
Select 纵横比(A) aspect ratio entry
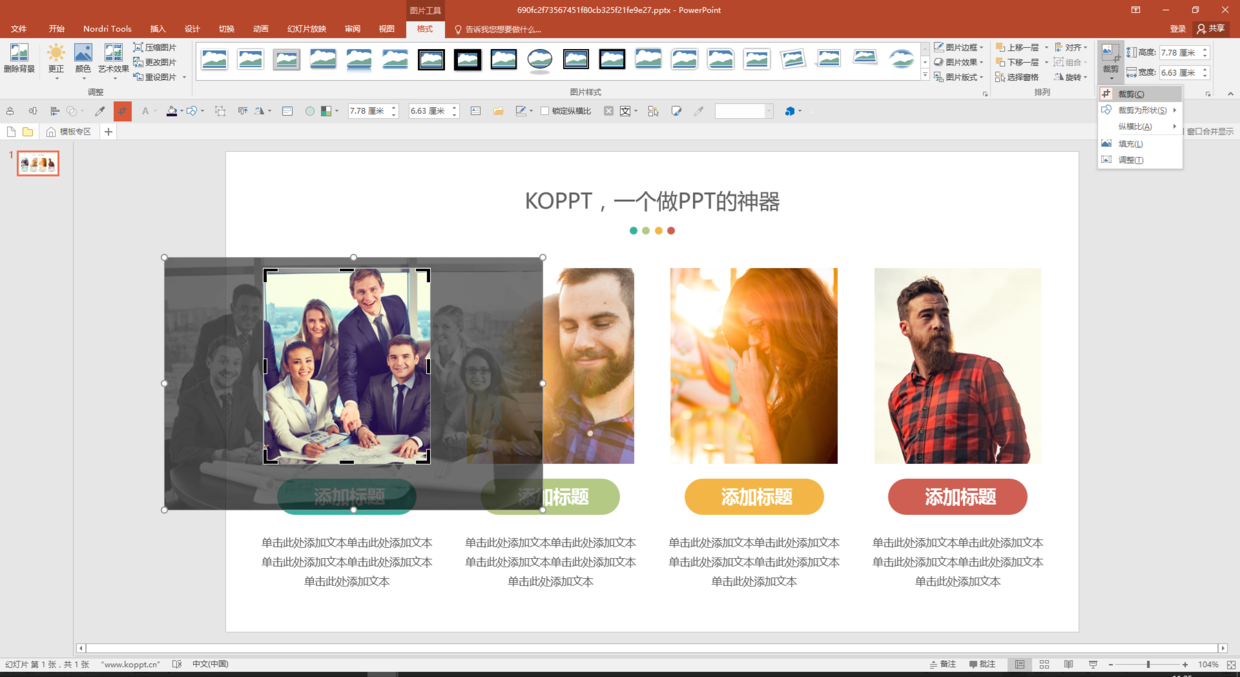[1140, 126]
